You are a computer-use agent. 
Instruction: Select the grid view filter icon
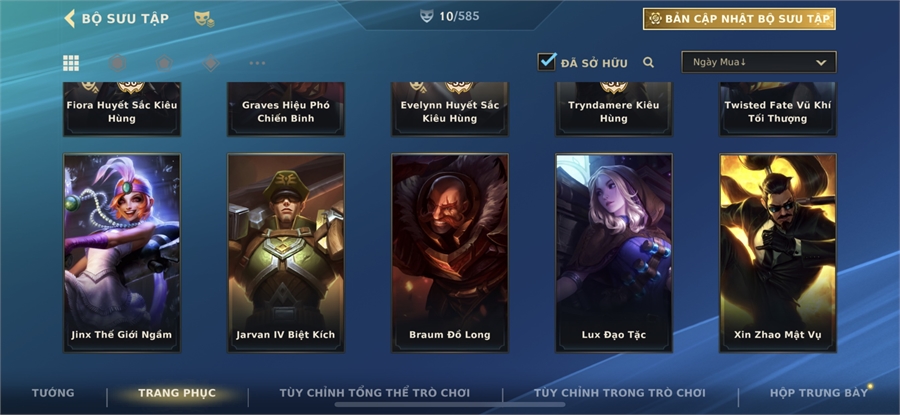click(x=71, y=63)
